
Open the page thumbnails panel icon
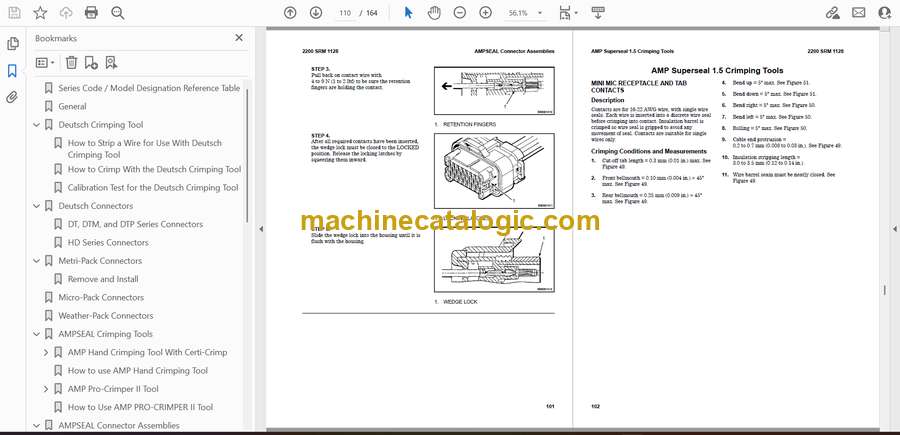point(13,44)
